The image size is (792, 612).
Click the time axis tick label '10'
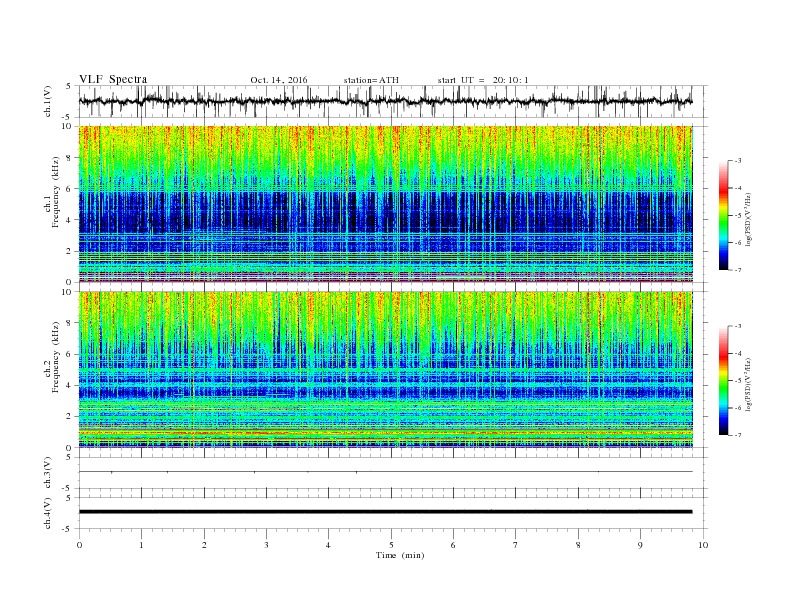703,545
